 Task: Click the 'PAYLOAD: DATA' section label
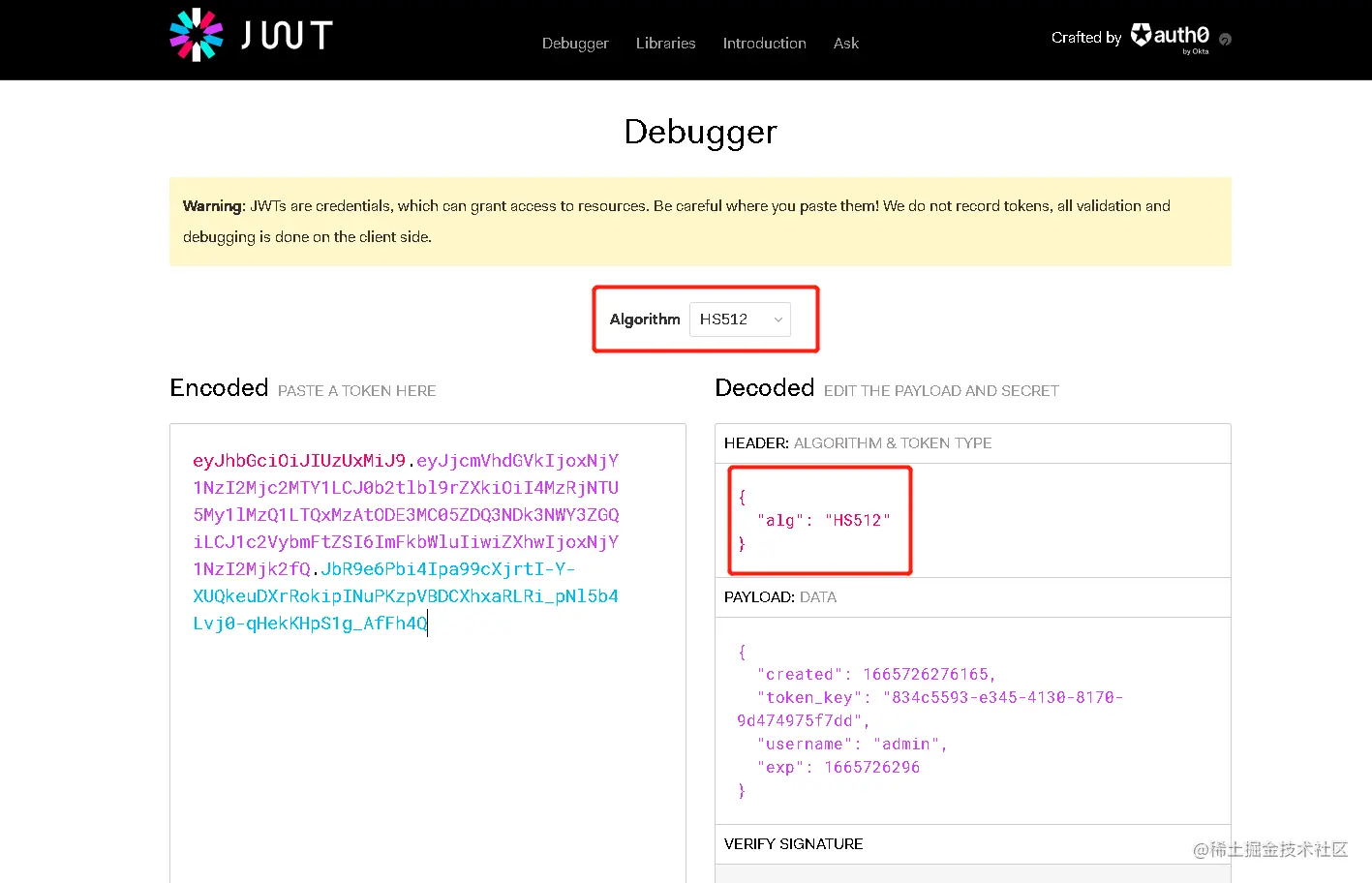[780, 597]
